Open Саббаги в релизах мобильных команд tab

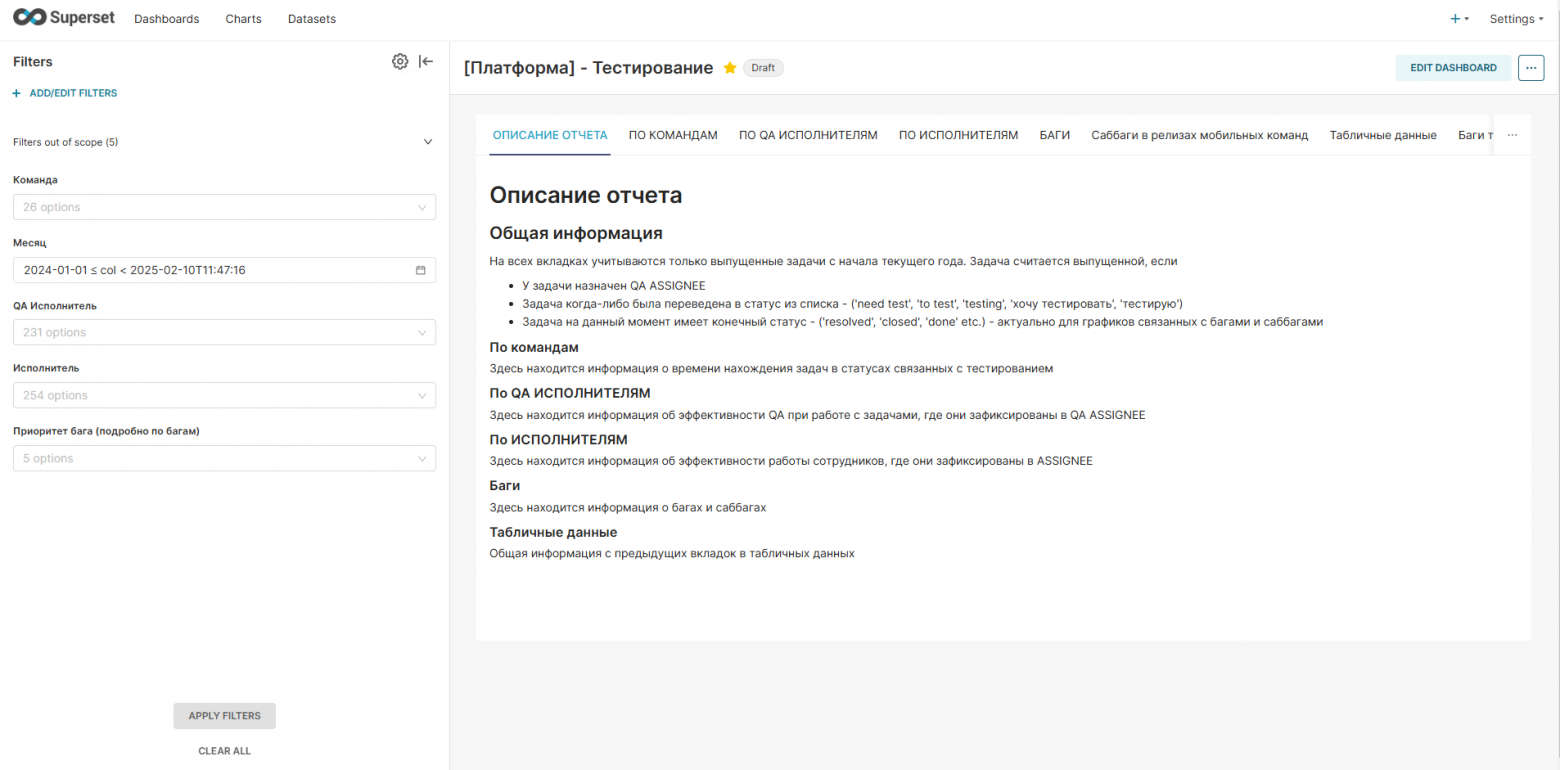click(x=1200, y=135)
